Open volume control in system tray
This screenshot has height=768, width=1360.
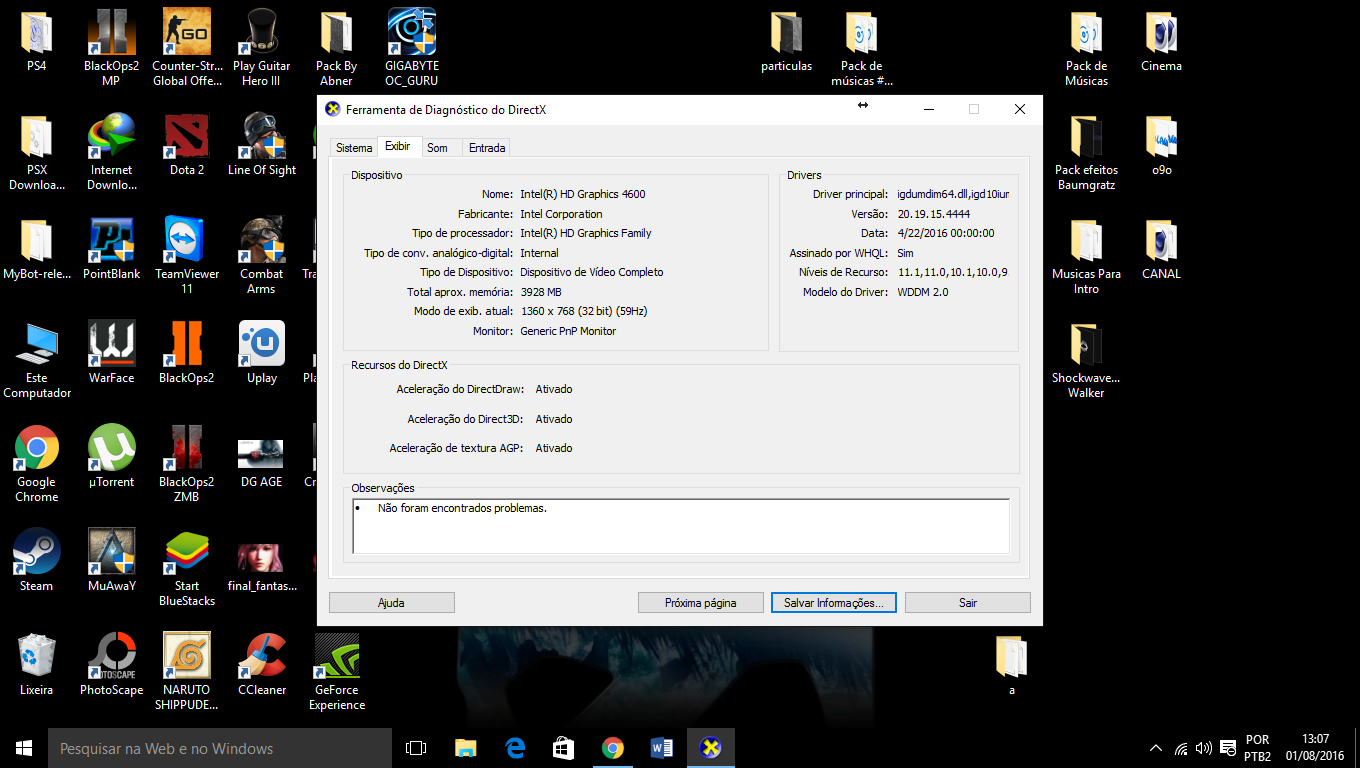click(1204, 748)
